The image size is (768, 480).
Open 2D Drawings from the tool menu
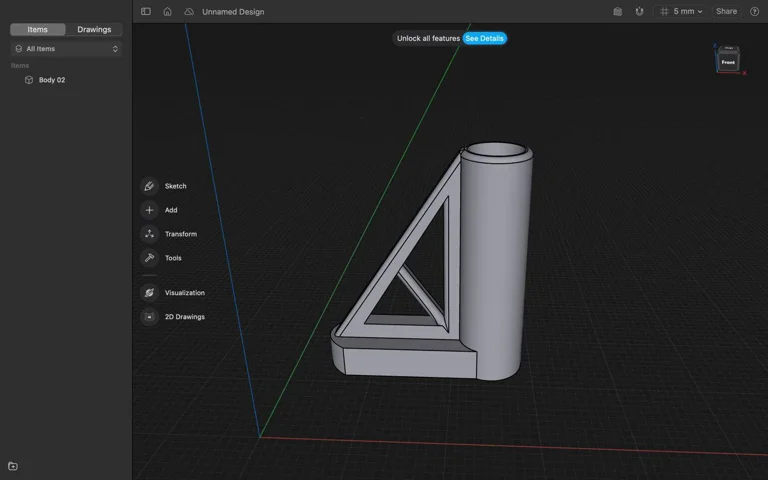point(150,317)
